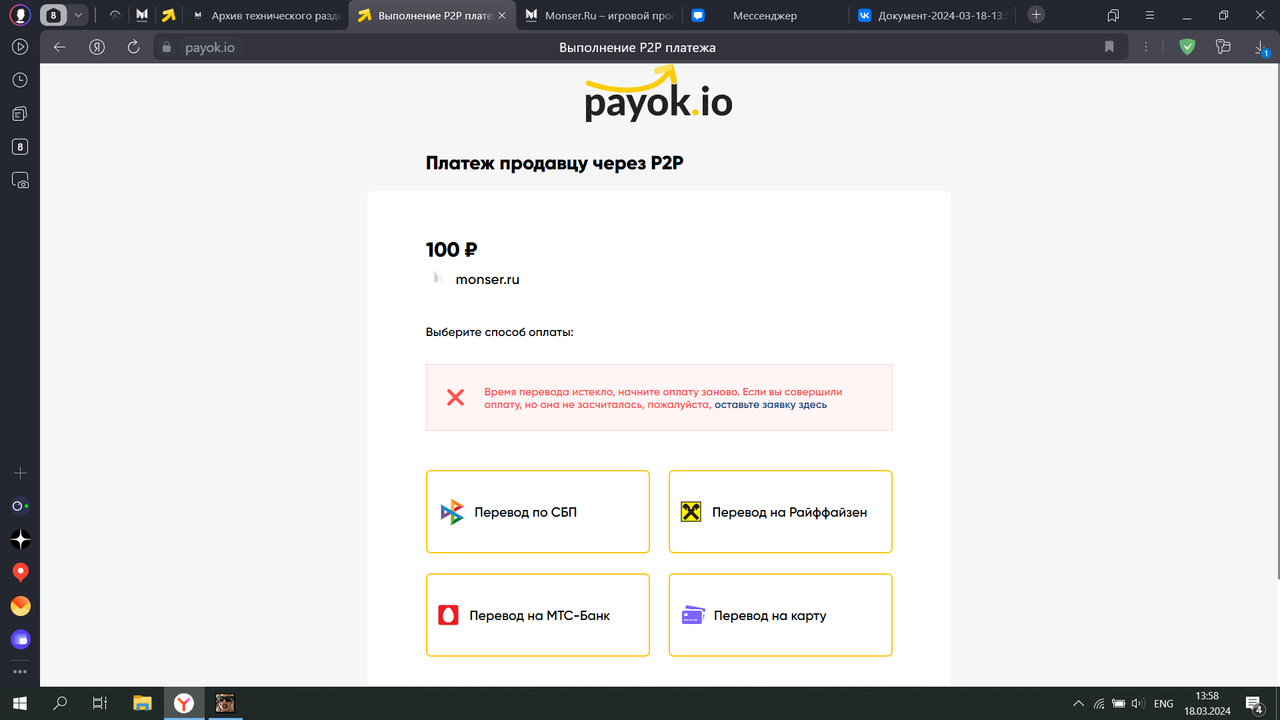
Task: Go back using the back arrow
Action: tap(60, 47)
